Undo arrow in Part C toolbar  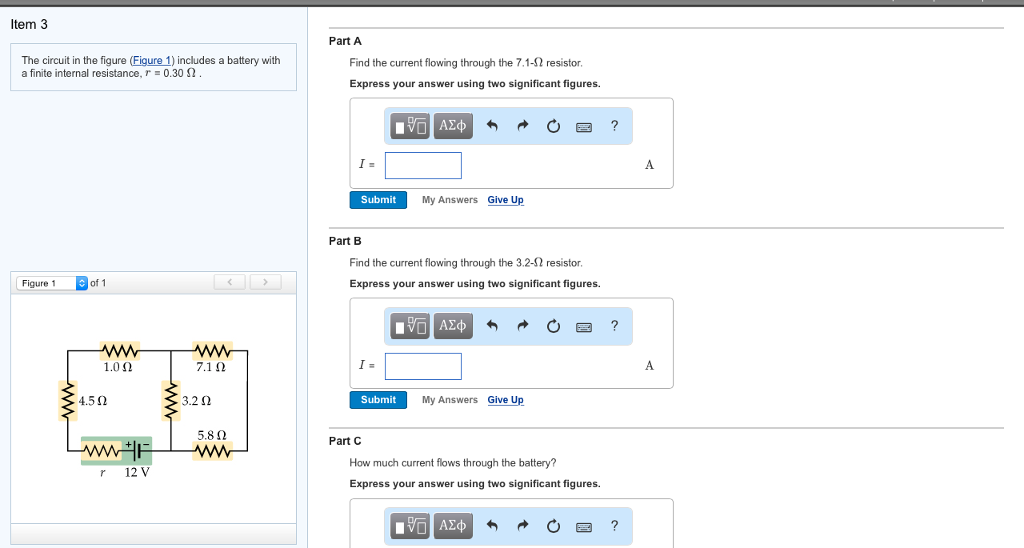[492, 526]
